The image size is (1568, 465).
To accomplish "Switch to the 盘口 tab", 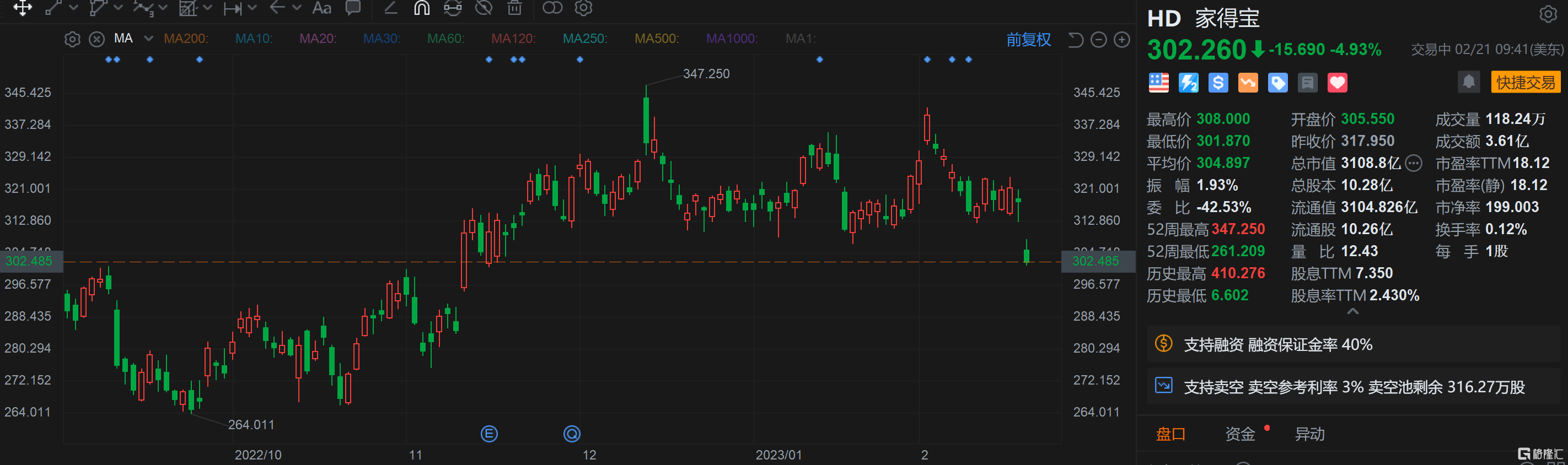I will (x=1170, y=434).
